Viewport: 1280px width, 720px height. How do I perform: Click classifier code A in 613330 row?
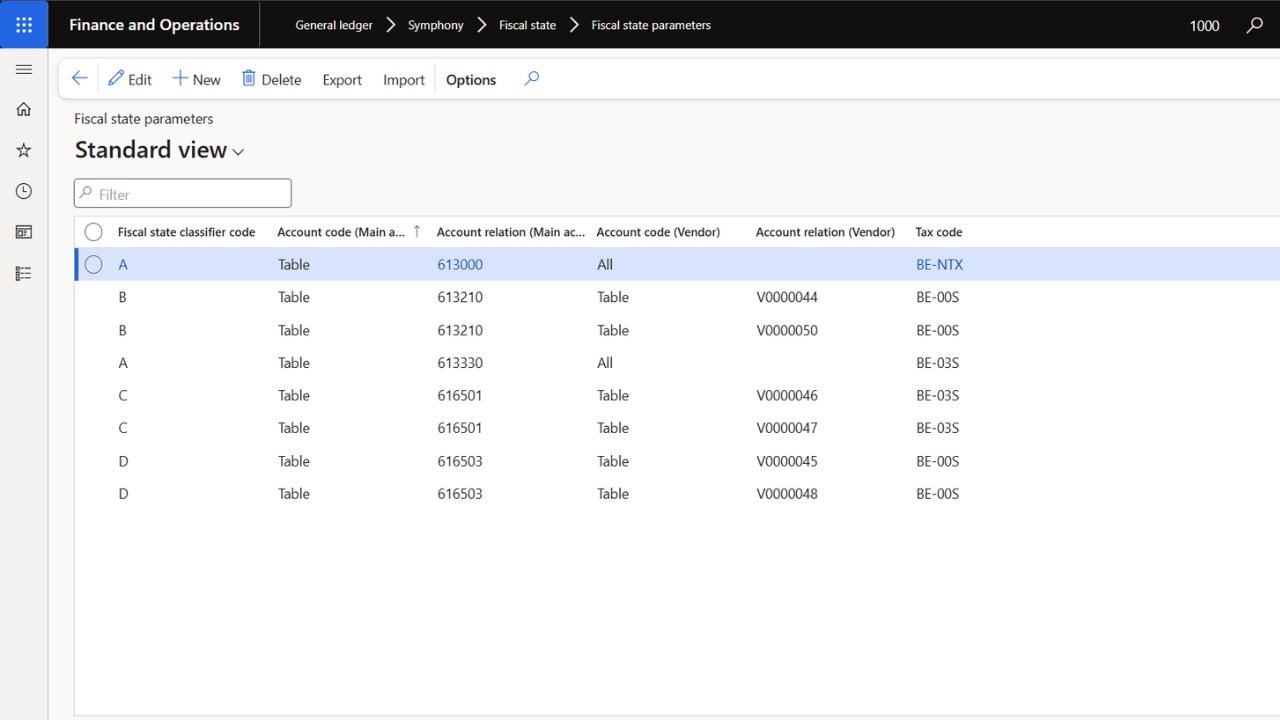(x=123, y=363)
